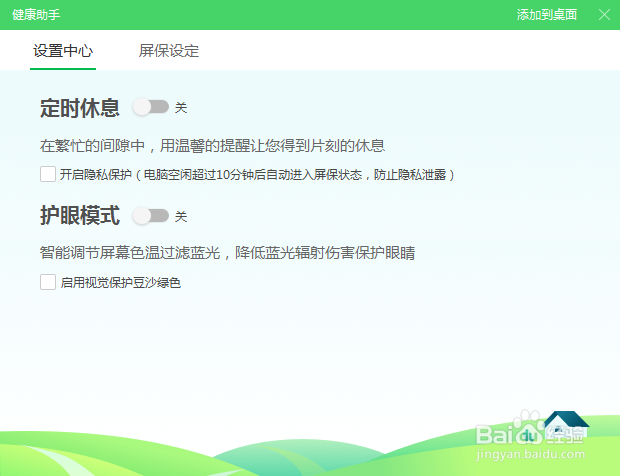Close the 健康助手 window

click(604, 15)
